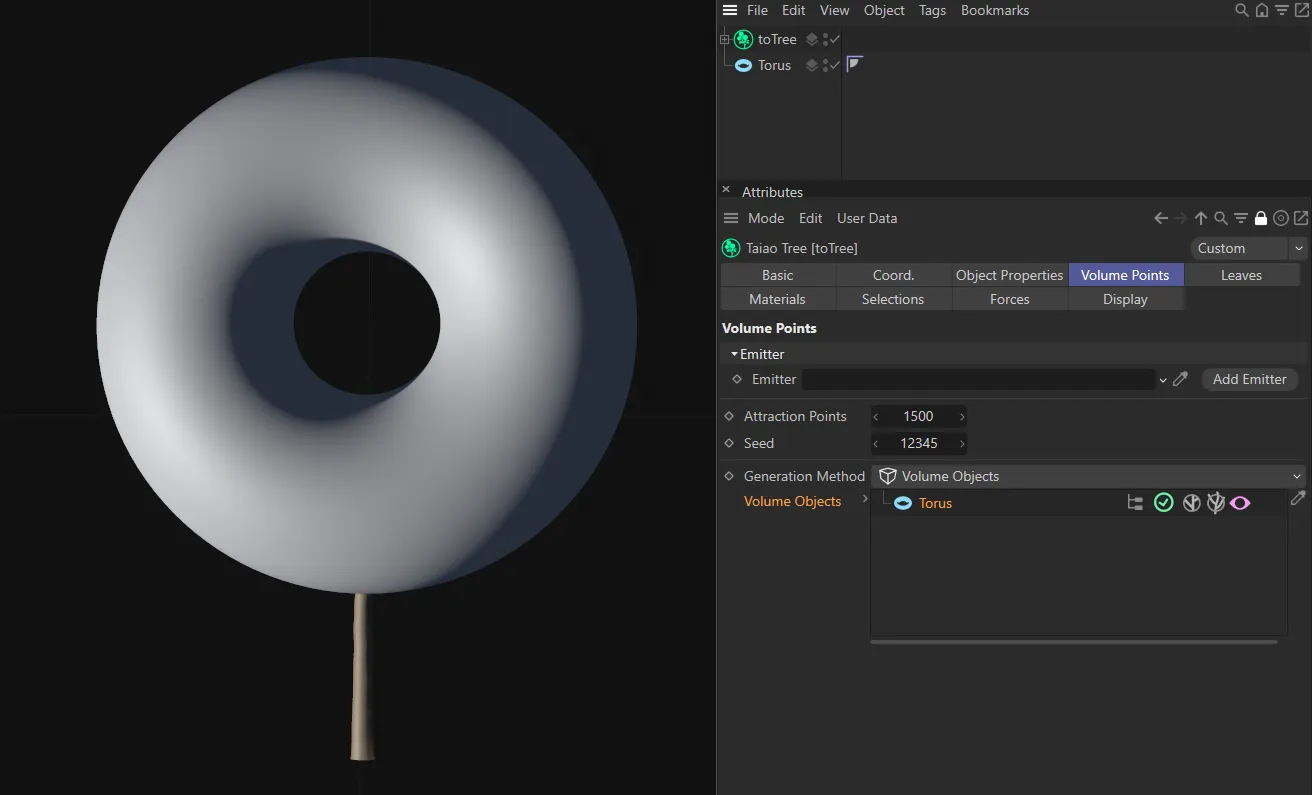Click the hierarchy icon beside the Torus entry
Screen dimensions: 1312x795
coord(1135,503)
